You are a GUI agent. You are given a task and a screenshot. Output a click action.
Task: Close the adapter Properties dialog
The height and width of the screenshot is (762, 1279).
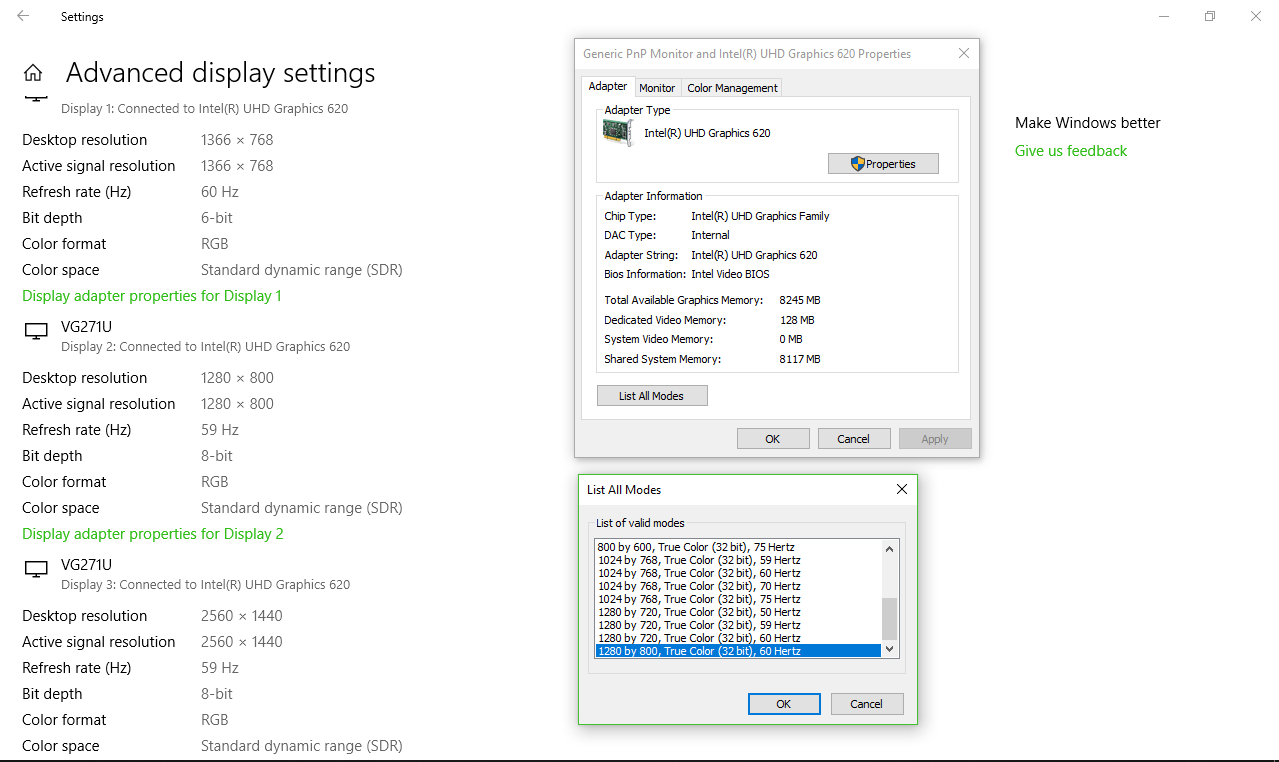pyautogui.click(x=964, y=53)
